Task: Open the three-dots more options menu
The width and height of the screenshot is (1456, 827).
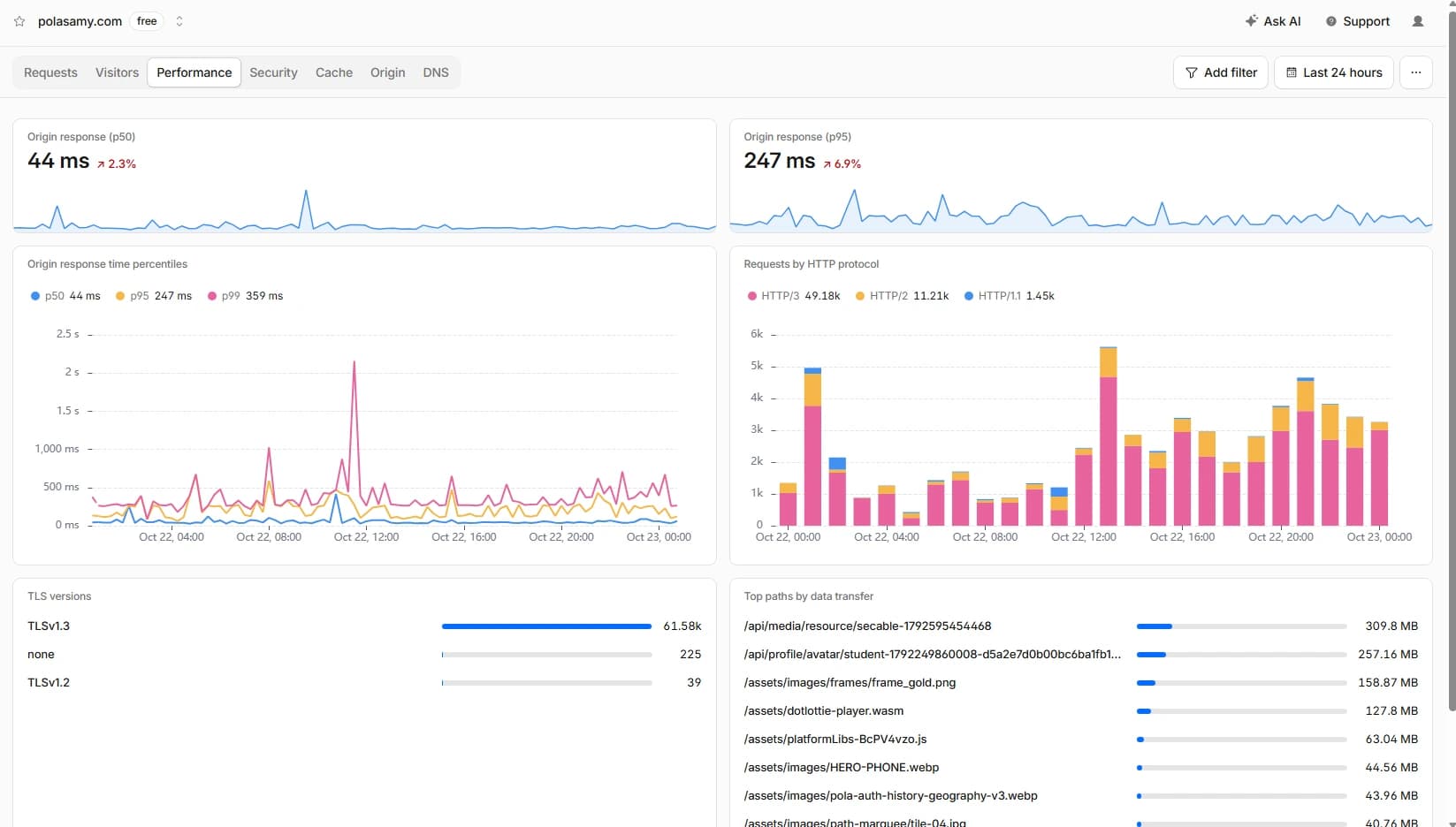Action: pyautogui.click(x=1416, y=72)
